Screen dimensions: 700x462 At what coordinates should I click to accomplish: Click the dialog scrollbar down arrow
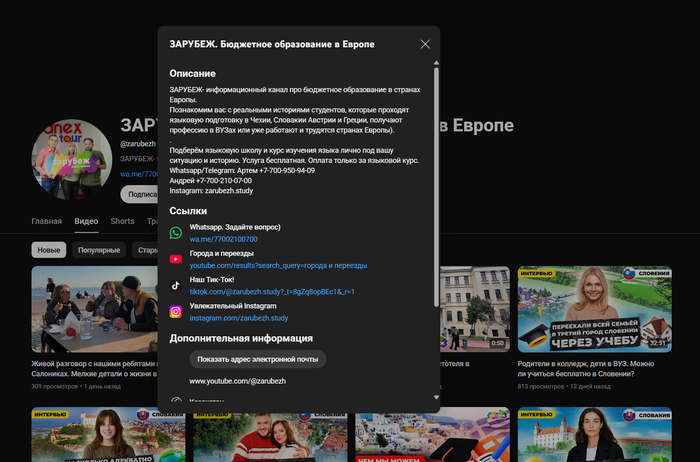click(x=436, y=397)
